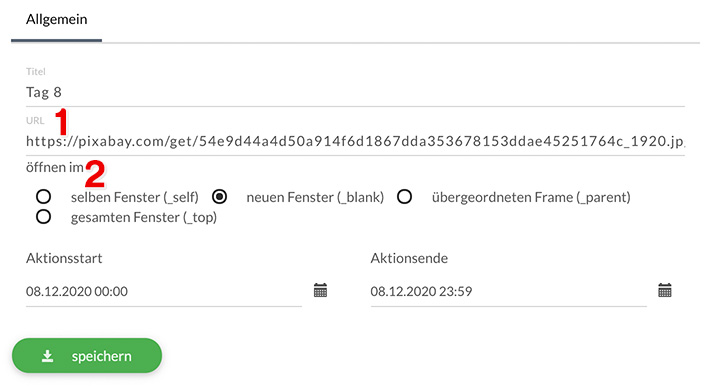Edit the Aktionsstart date 08.12.2020 00:00

[163, 291]
